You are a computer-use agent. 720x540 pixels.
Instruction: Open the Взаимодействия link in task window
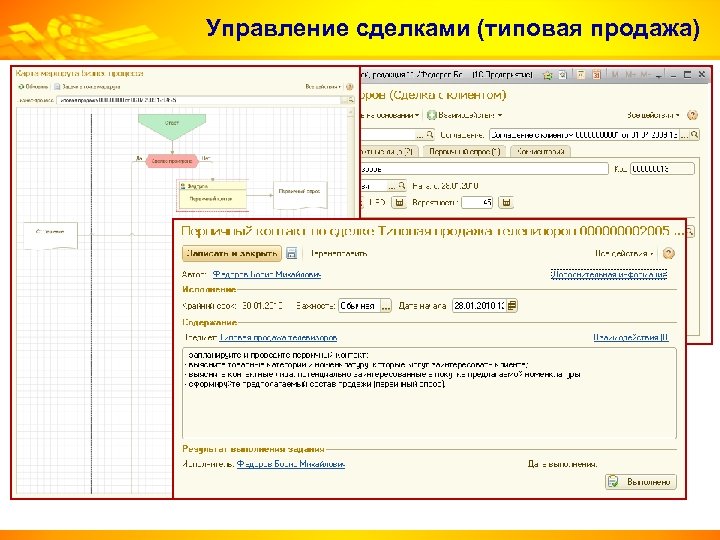tap(631, 338)
